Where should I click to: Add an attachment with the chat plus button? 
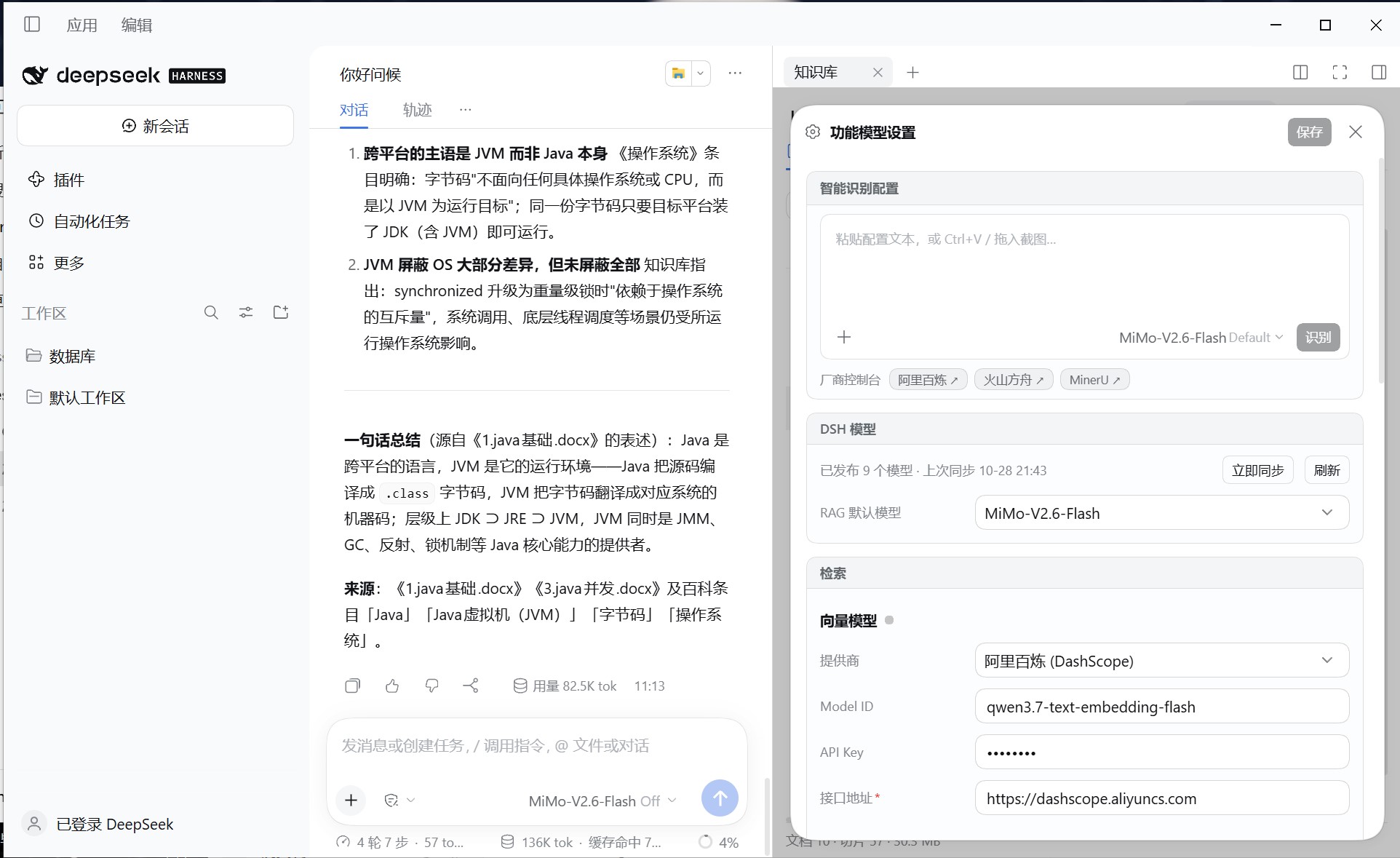click(x=351, y=800)
